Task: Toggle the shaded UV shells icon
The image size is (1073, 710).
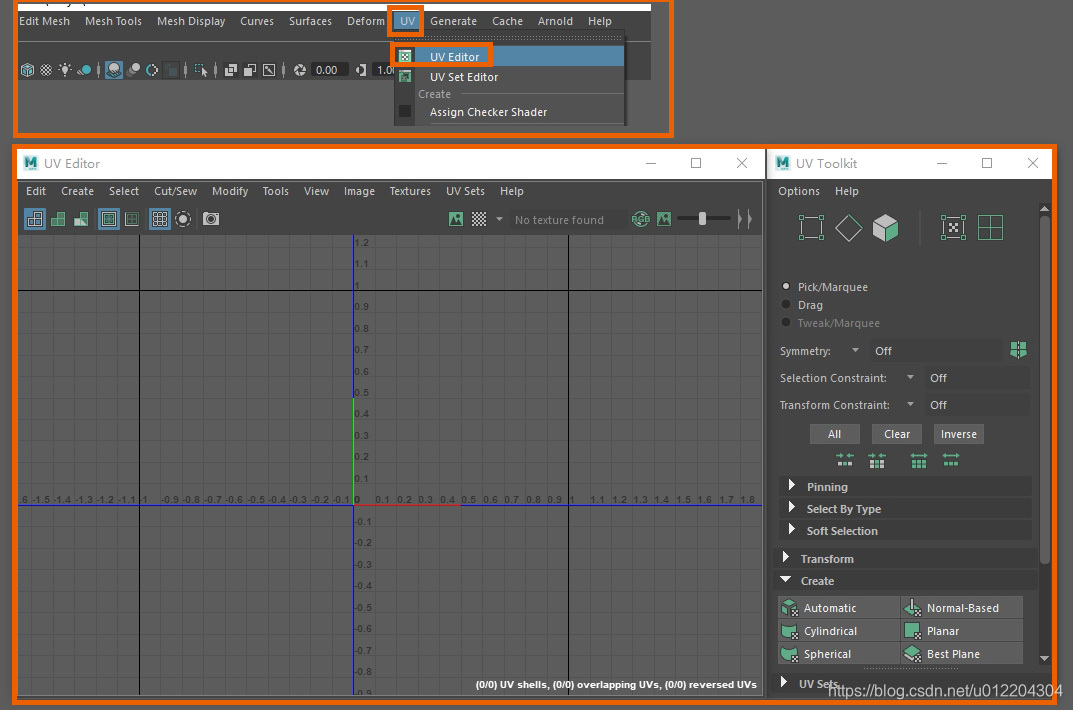Action: coord(58,219)
